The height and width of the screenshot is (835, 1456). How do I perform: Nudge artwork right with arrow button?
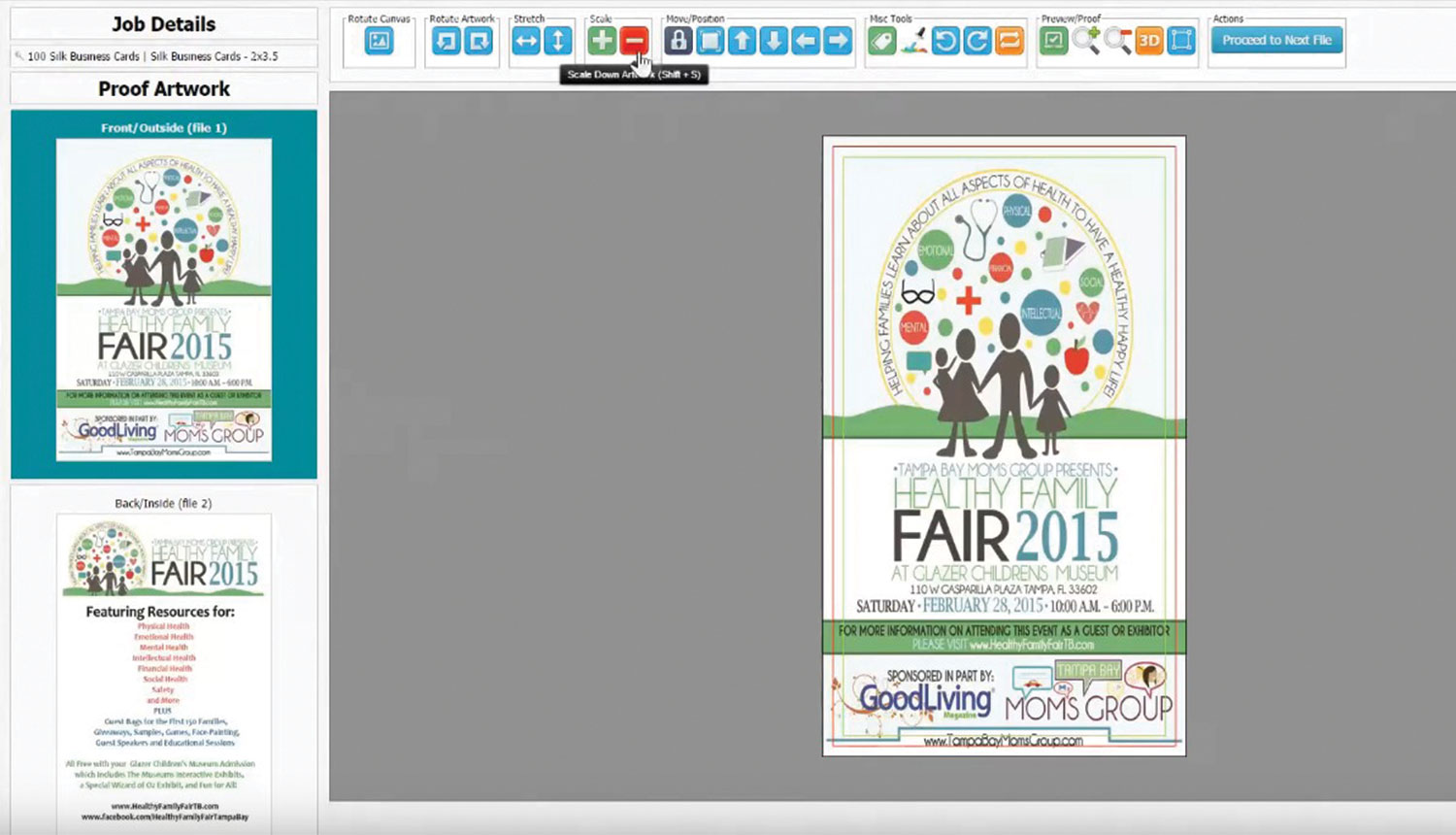(838, 41)
